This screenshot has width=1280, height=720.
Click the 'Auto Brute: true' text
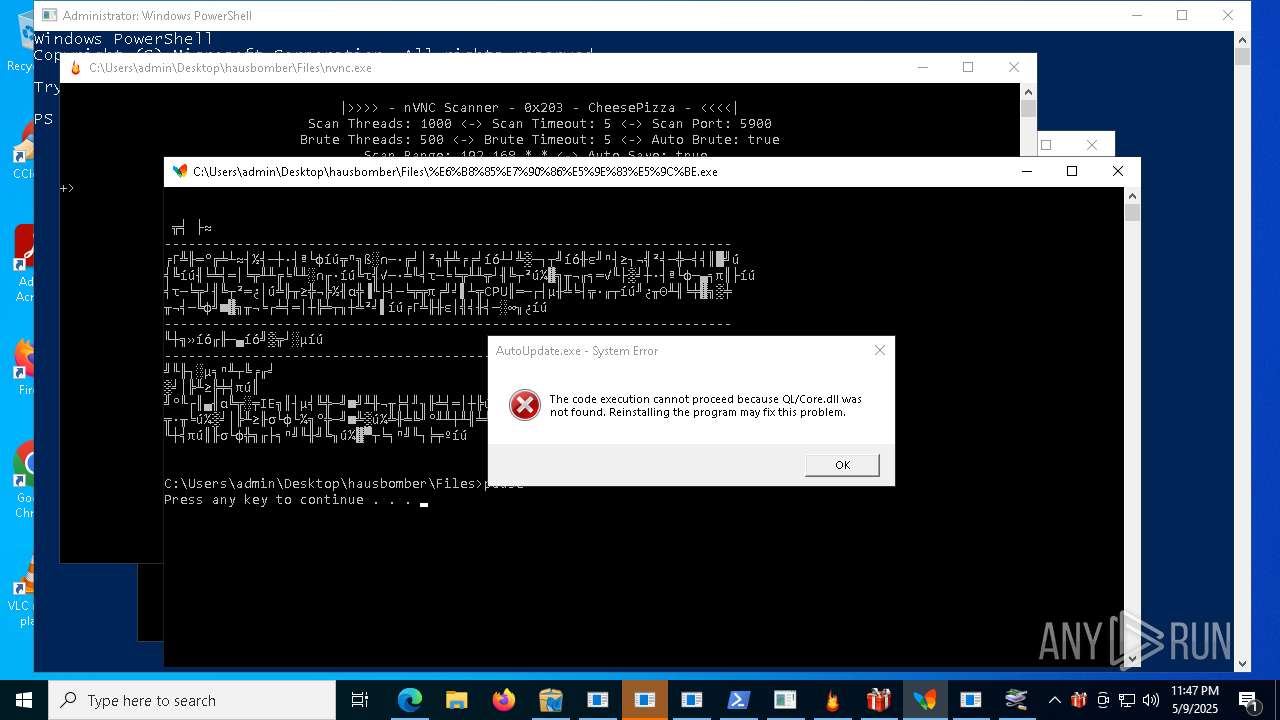tap(715, 140)
